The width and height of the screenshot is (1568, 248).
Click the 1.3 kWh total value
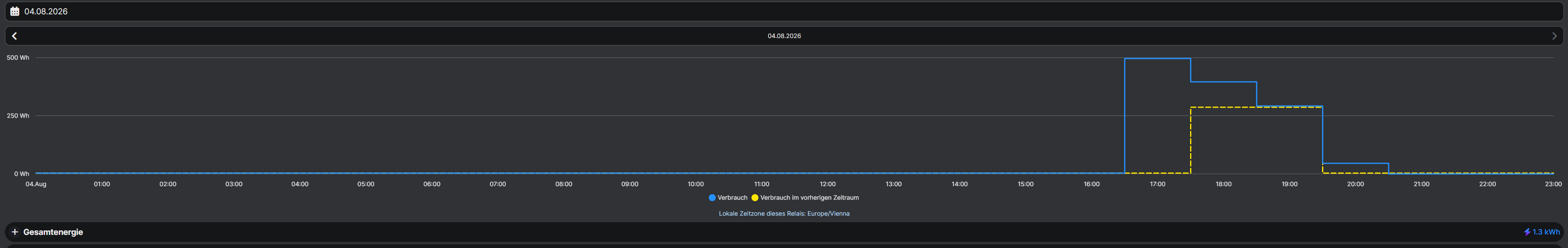tap(1546, 232)
